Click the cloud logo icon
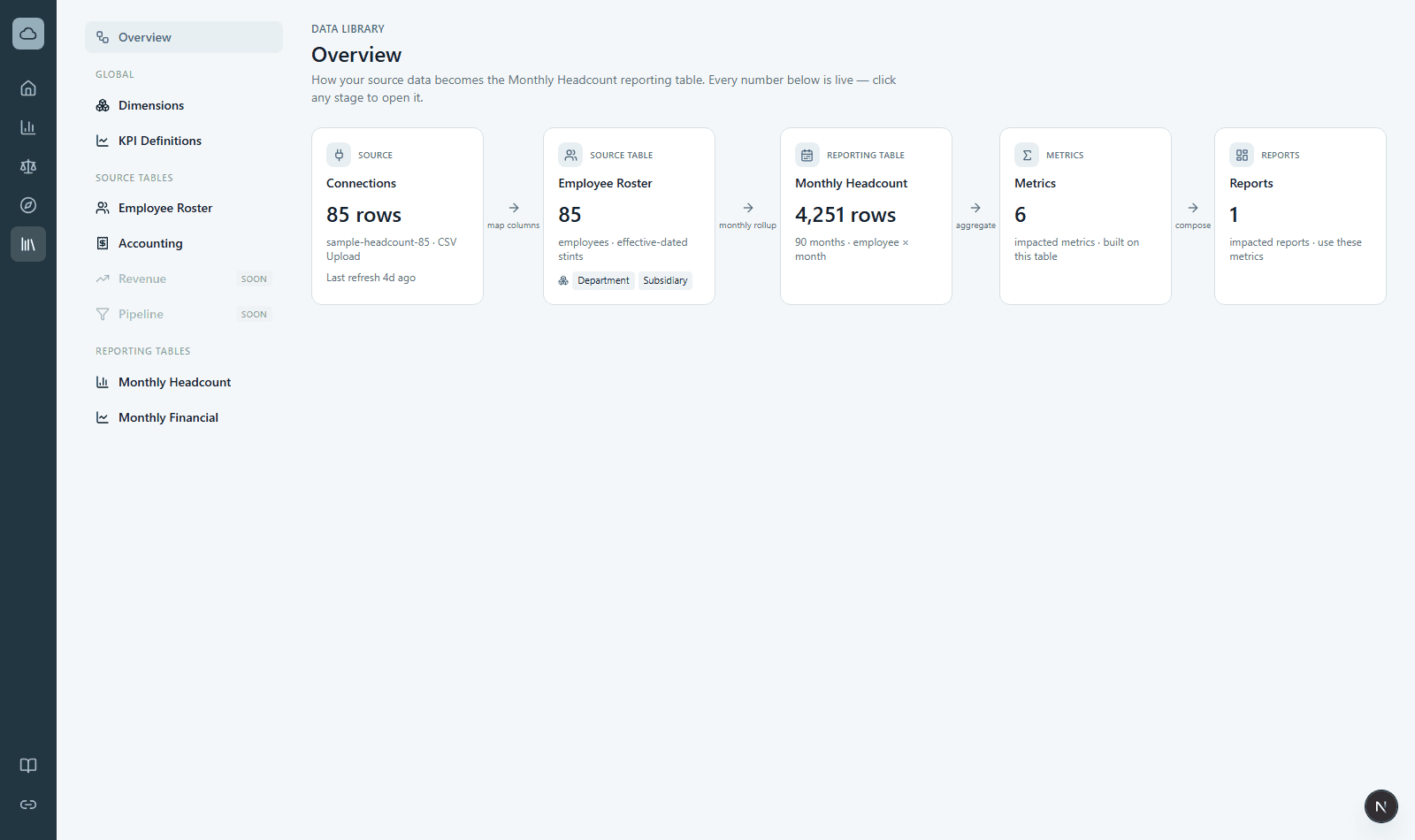The width and height of the screenshot is (1415, 840). 28,34
